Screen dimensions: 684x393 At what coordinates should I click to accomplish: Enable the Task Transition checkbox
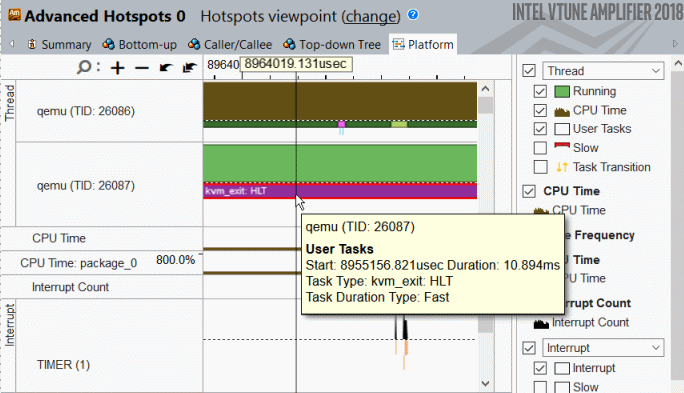coord(540,167)
